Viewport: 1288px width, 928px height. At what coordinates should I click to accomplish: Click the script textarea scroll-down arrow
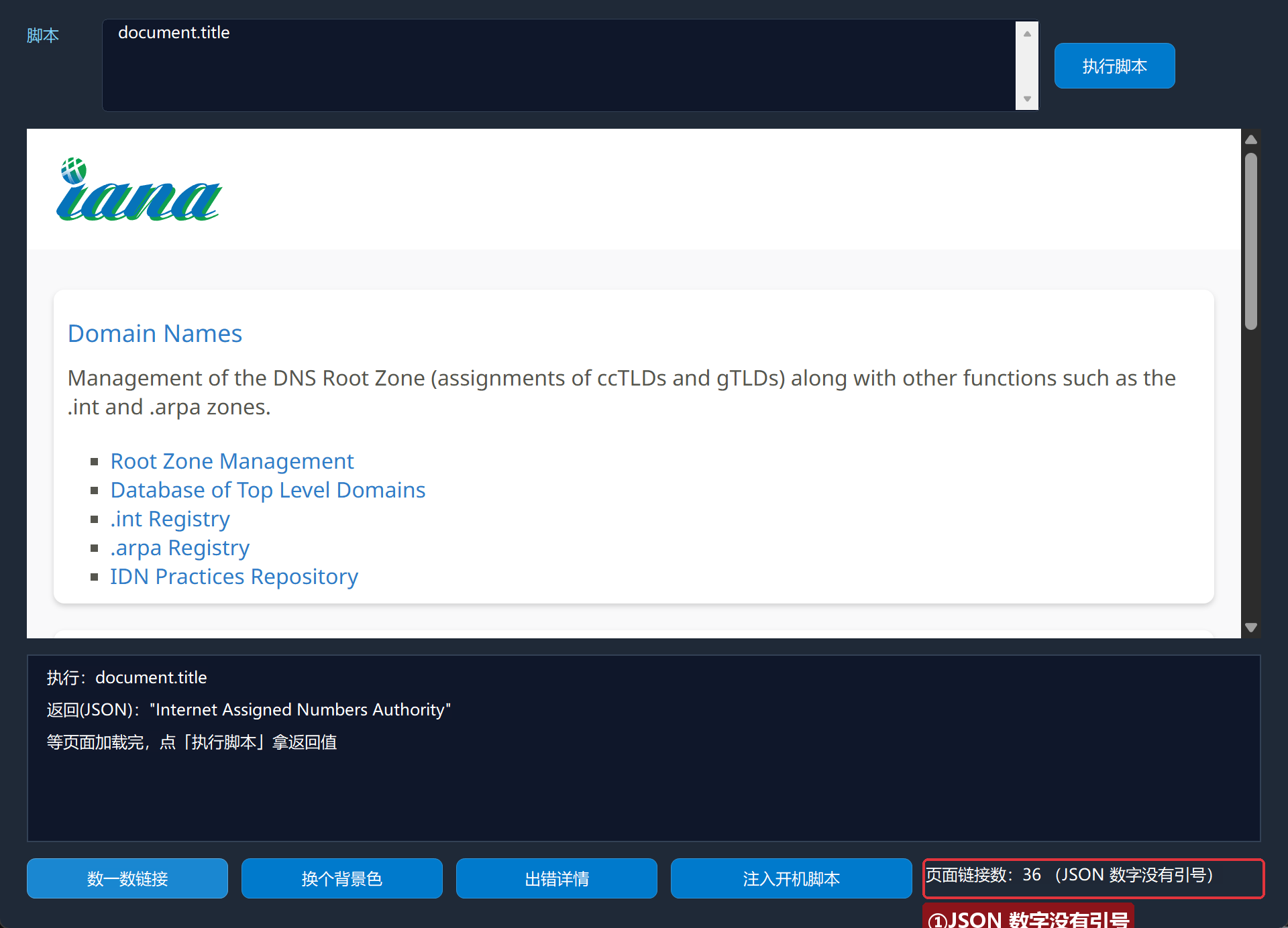point(1027,99)
